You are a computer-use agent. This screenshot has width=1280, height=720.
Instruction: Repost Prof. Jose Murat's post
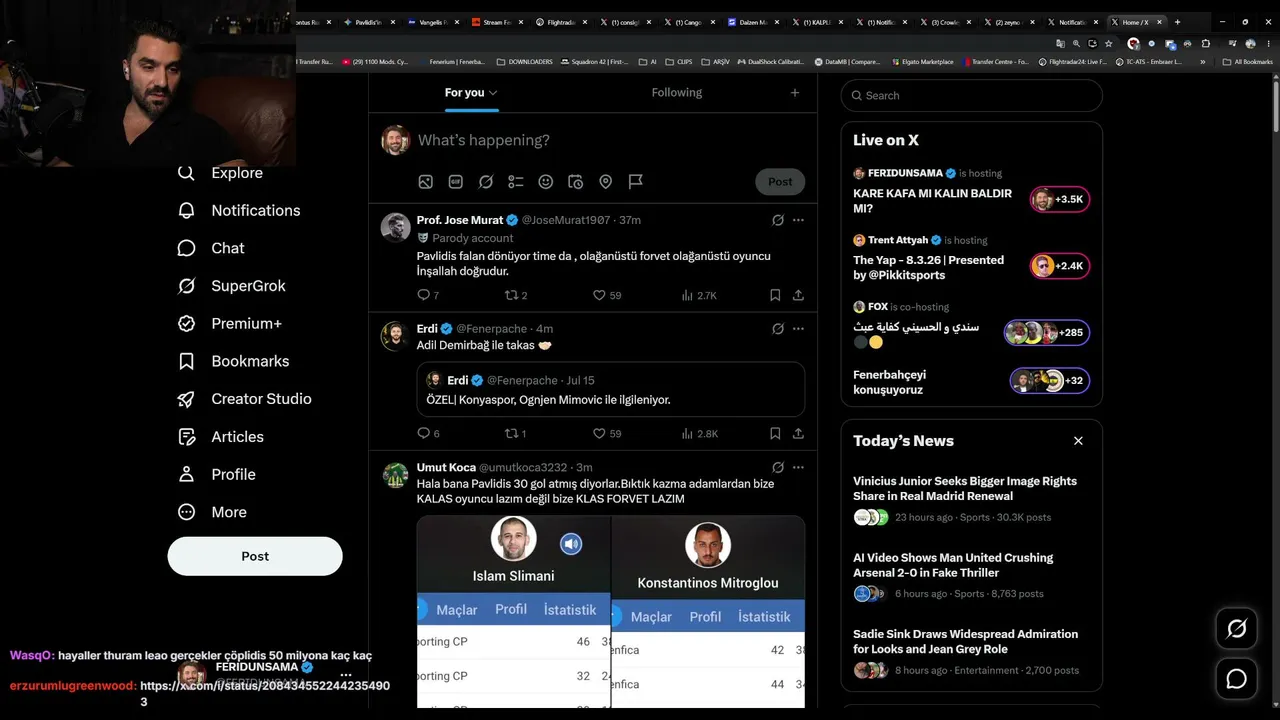(x=516, y=295)
